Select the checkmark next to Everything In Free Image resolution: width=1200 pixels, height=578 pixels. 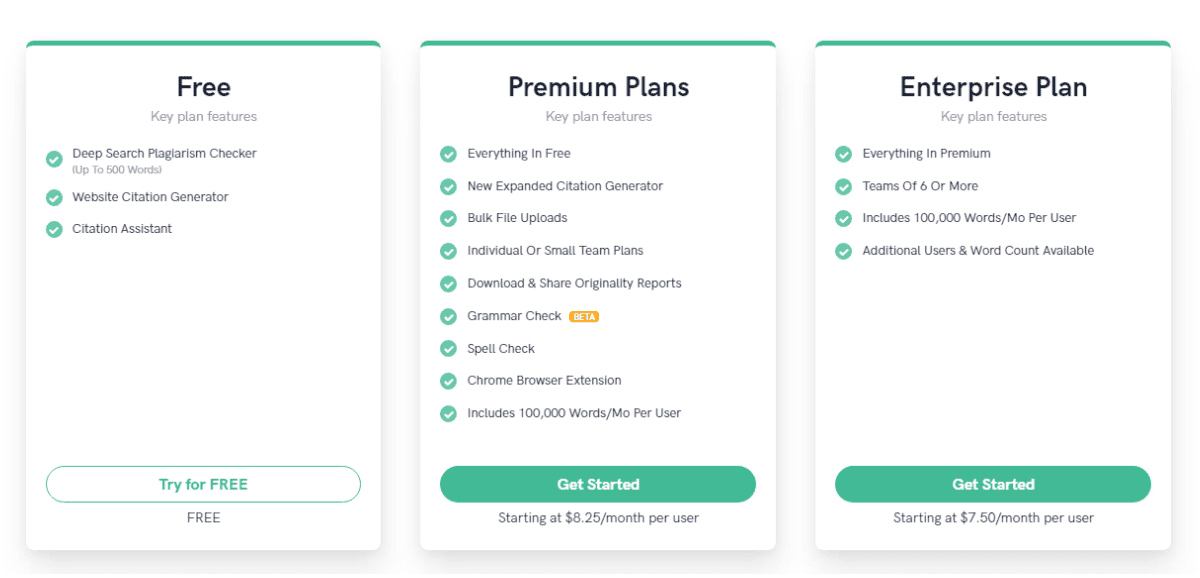tap(448, 154)
